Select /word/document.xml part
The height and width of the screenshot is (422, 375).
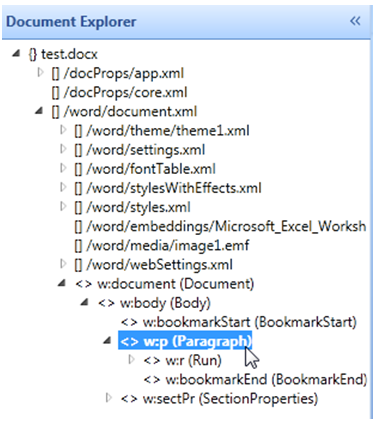tap(124, 112)
